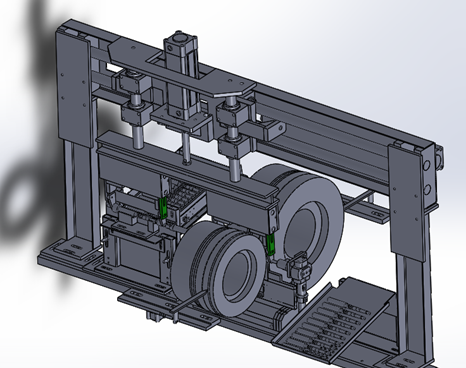The height and width of the screenshot is (368, 466).
Task: Select the left vertical frame column plate
Action: [73, 88]
